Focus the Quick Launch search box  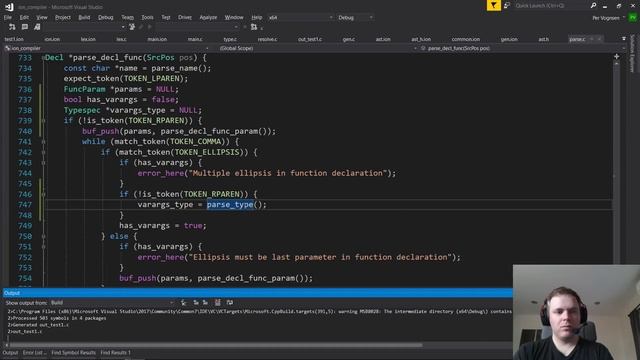tap(551, 6)
